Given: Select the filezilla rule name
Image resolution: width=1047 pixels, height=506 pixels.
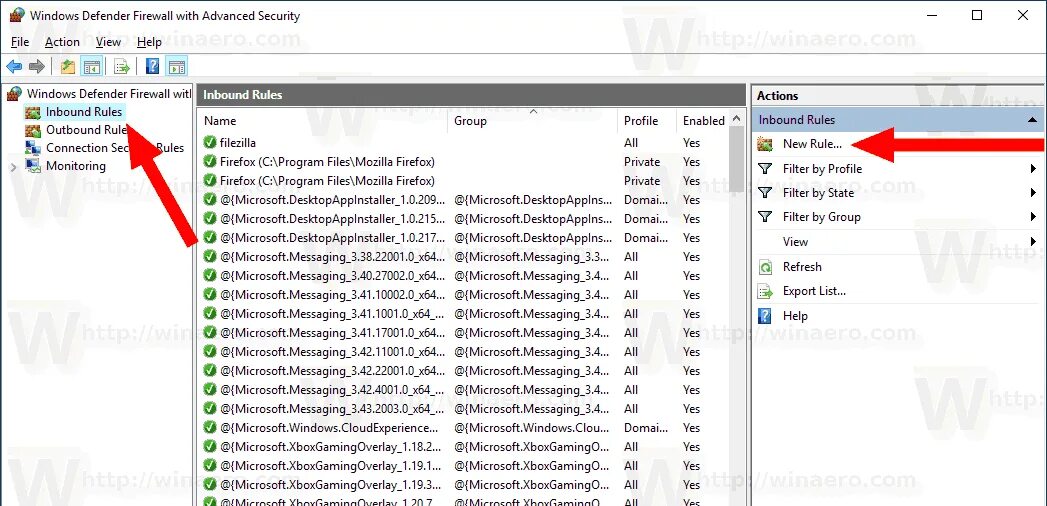Looking at the screenshot, I should pos(238,143).
